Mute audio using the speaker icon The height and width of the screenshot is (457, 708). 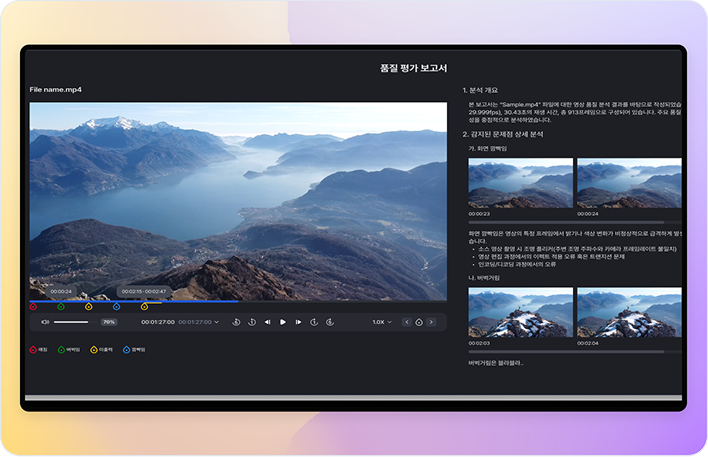[45, 322]
